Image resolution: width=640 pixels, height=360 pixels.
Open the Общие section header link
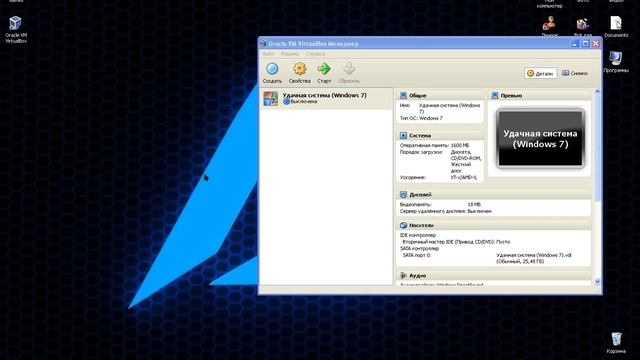coord(418,95)
